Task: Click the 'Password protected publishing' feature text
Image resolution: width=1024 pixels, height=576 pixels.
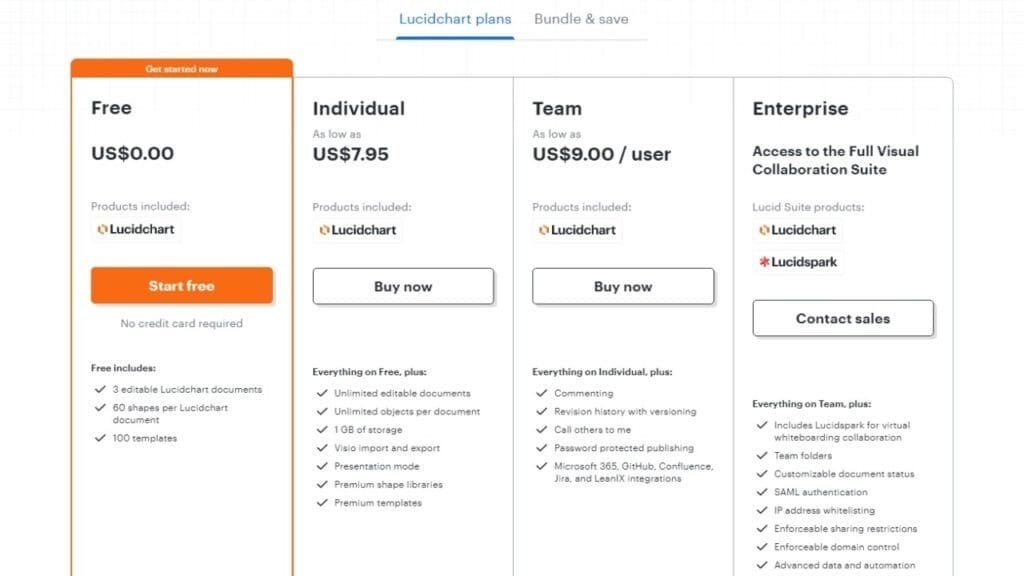Action: pyautogui.click(x=623, y=448)
